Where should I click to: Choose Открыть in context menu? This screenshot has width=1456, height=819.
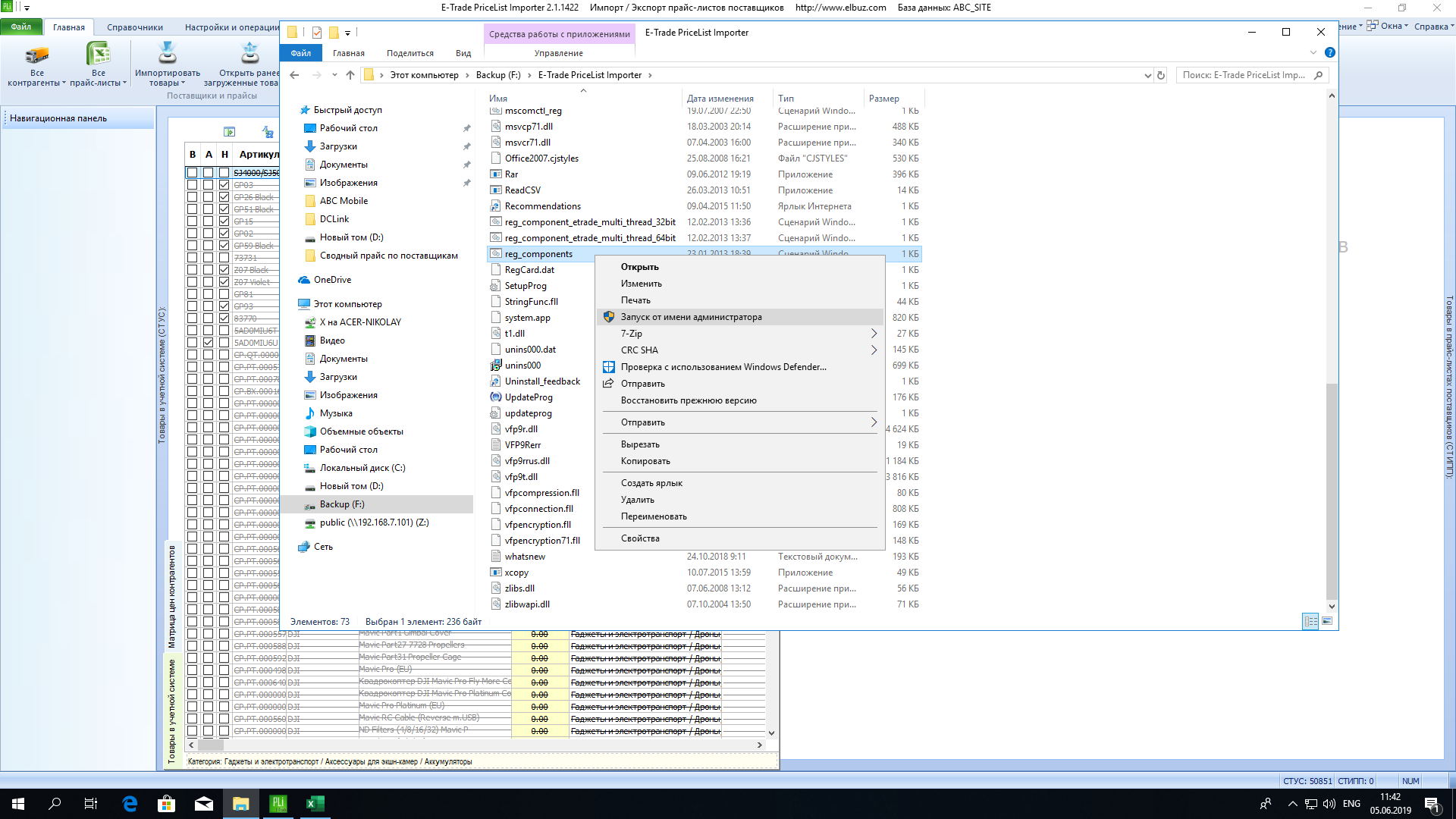(x=639, y=267)
